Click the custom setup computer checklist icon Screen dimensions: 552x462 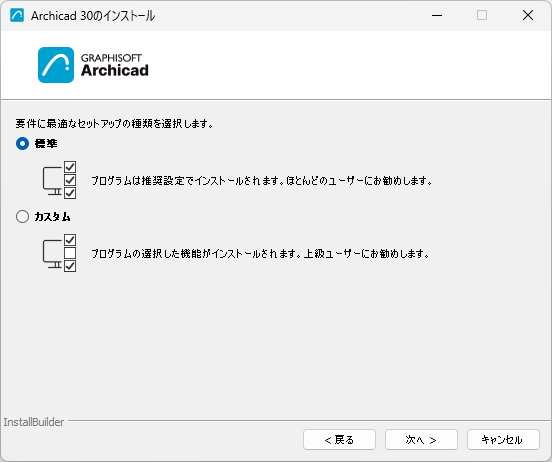click(x=59, y=253)
